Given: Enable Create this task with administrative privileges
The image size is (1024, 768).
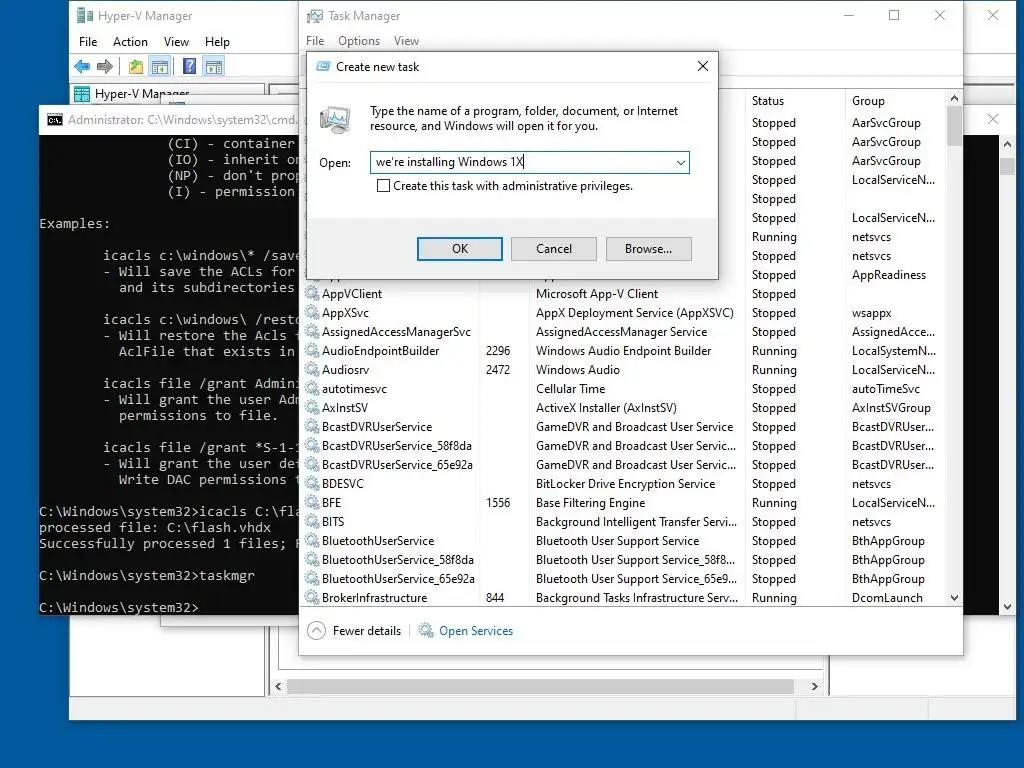Looking at the screenshot, I should 384,186.
